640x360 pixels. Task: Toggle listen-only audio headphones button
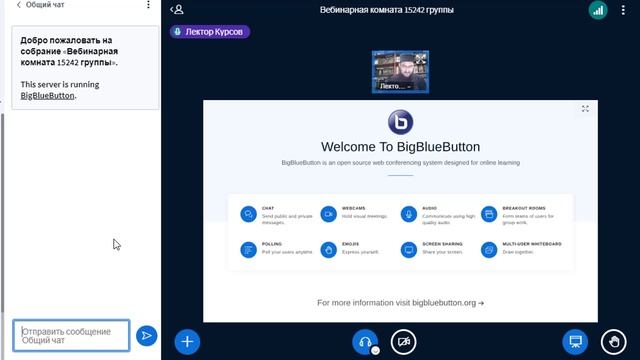point(365,342)
